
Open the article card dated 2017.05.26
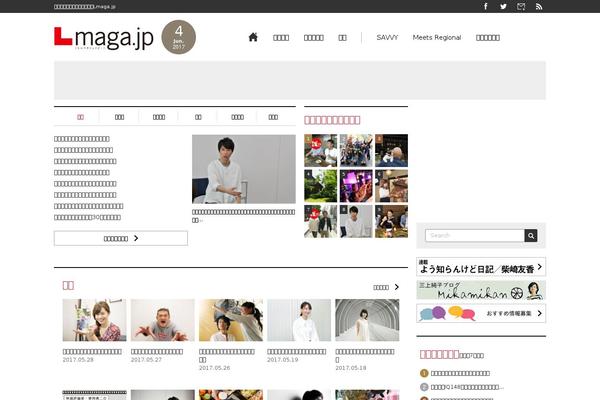tap(231, 335)
